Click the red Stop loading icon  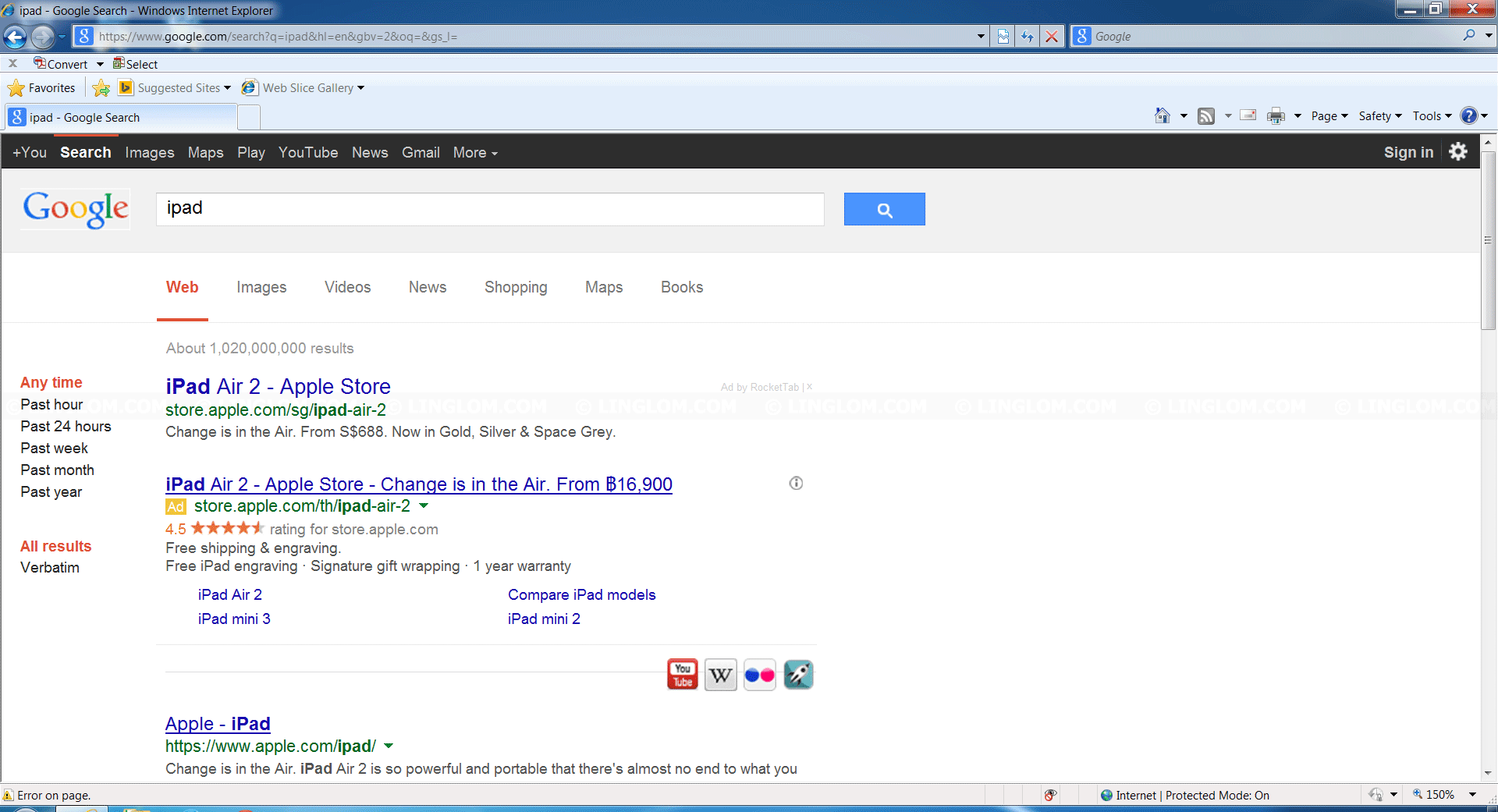(1052, 37)
